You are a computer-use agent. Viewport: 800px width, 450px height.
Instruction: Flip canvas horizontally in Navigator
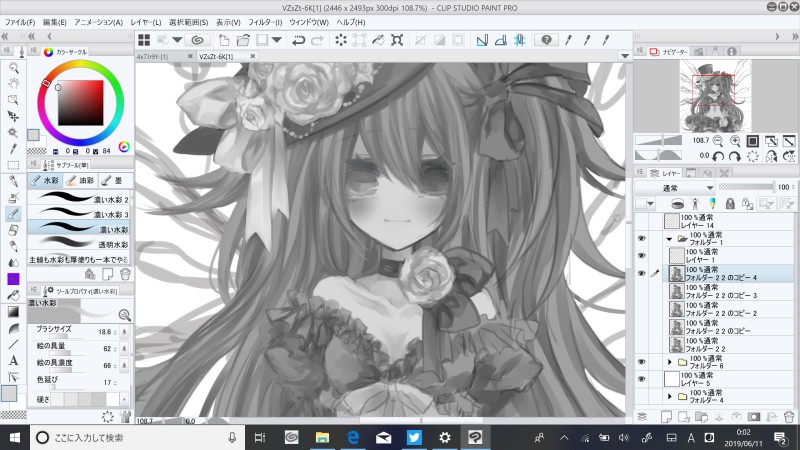771,156
